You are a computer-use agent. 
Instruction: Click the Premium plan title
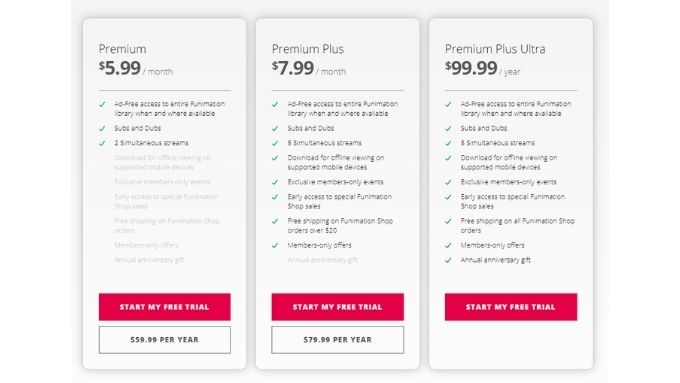point(122,49)
